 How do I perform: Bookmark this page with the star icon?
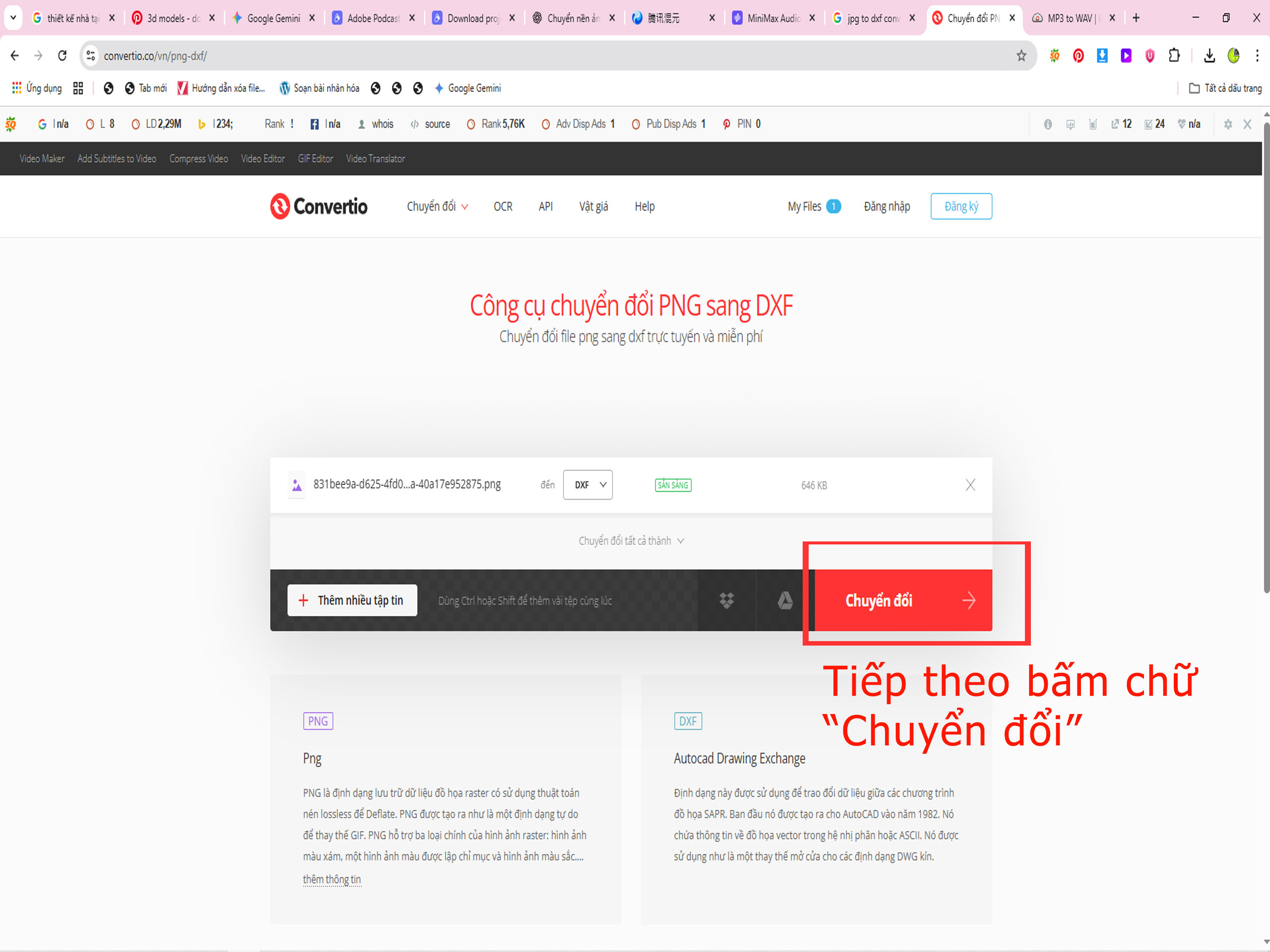pos(1021,56)
